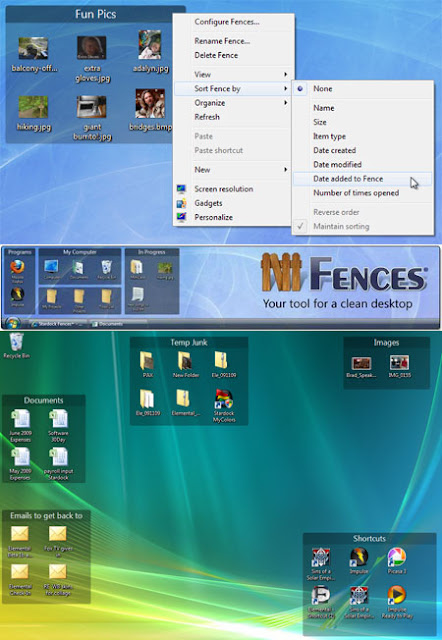Expand the Sort Fence by submenu

[x=233, y=89]
